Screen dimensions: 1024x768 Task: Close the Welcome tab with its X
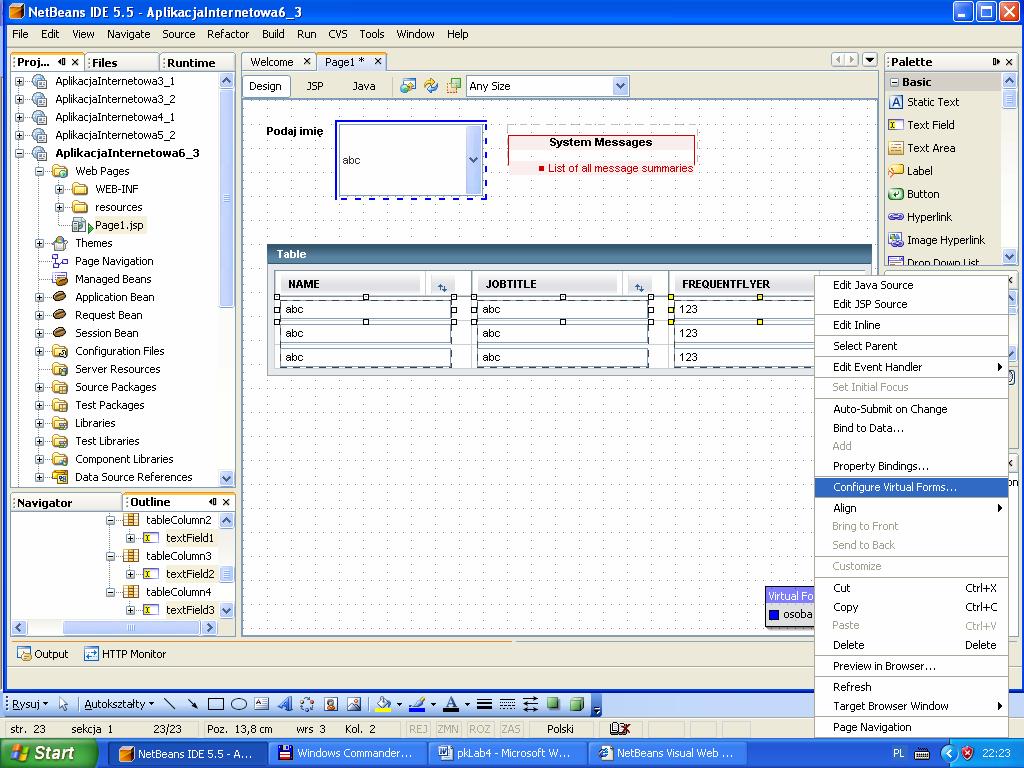[307, 61]
